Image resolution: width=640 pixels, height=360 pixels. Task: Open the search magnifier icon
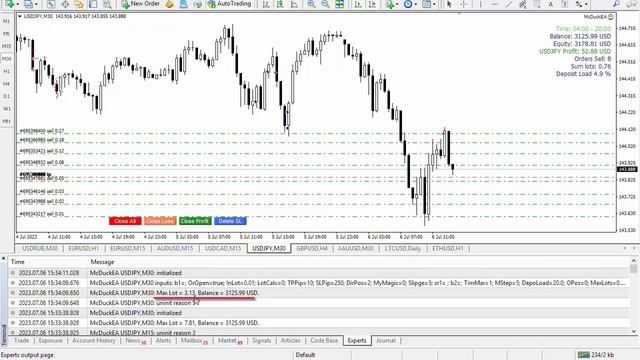(616, 4)
